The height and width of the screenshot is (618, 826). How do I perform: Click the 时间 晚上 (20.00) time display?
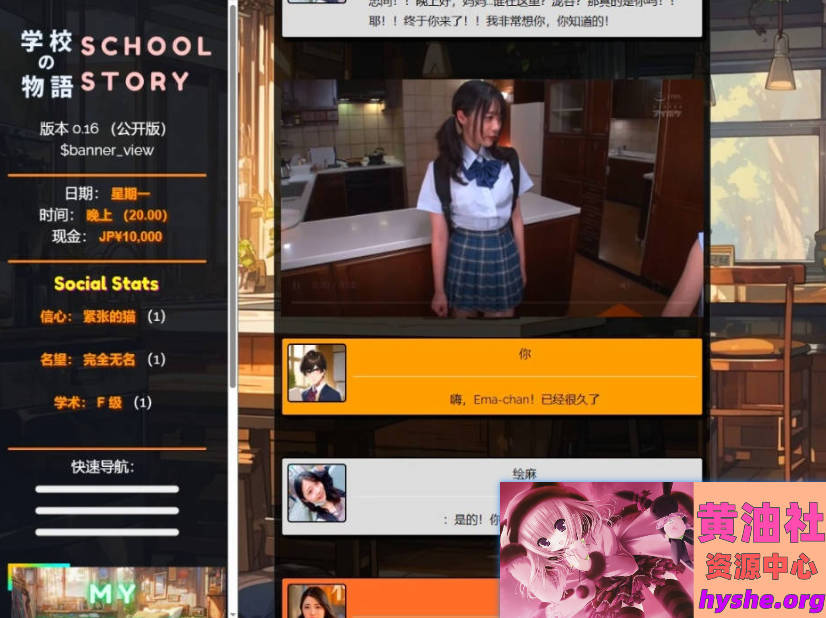tap(126, 215)
